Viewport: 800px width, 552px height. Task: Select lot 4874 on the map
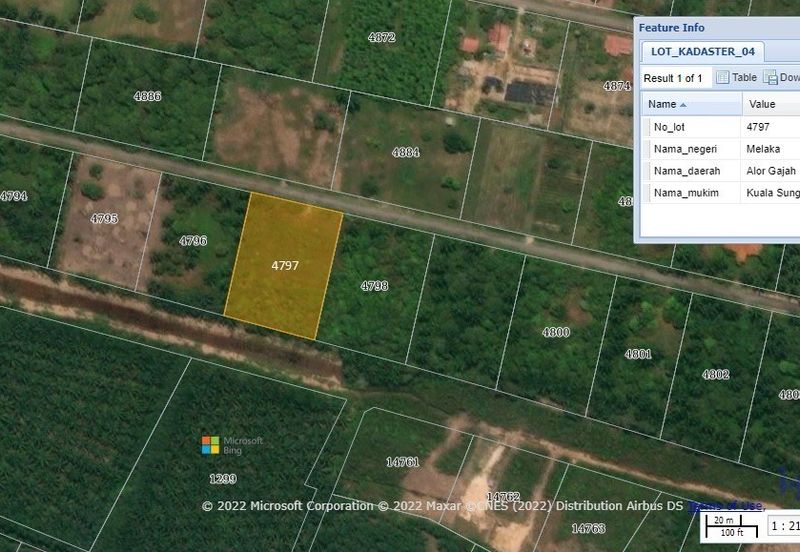[617, 86]
